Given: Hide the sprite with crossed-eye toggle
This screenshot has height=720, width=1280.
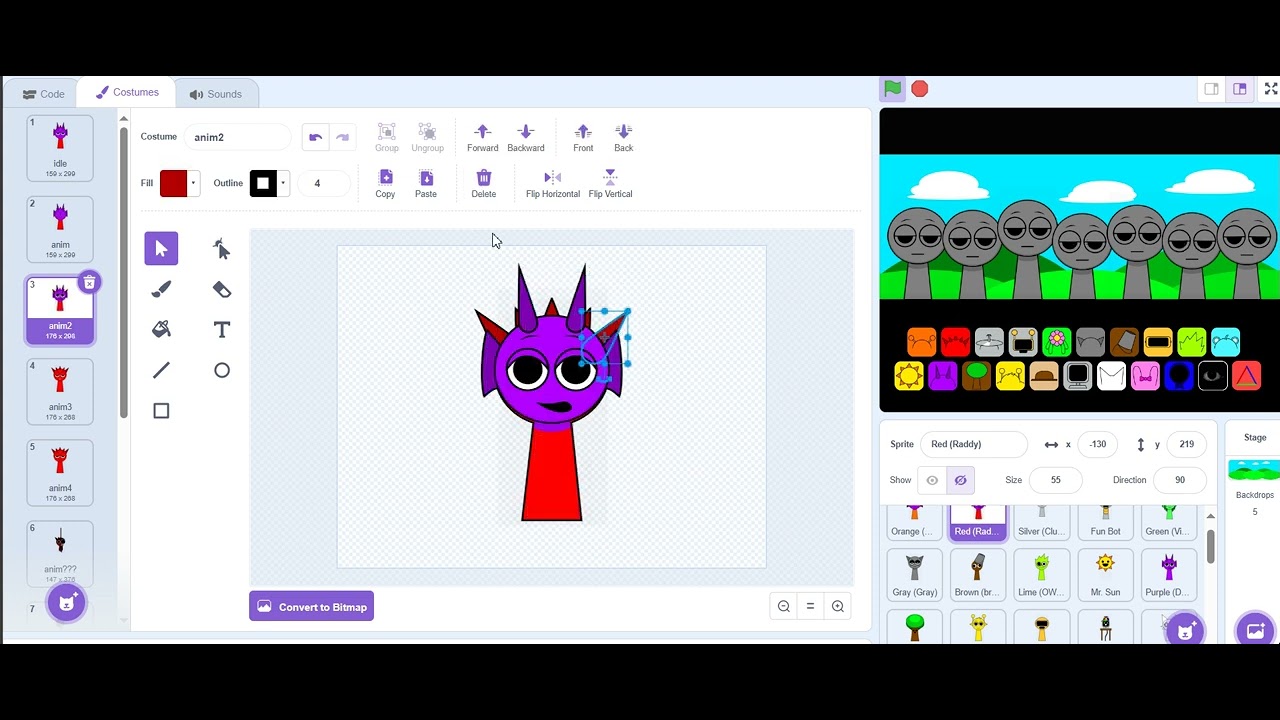Looking at the screenshot, I should [960, 480].
